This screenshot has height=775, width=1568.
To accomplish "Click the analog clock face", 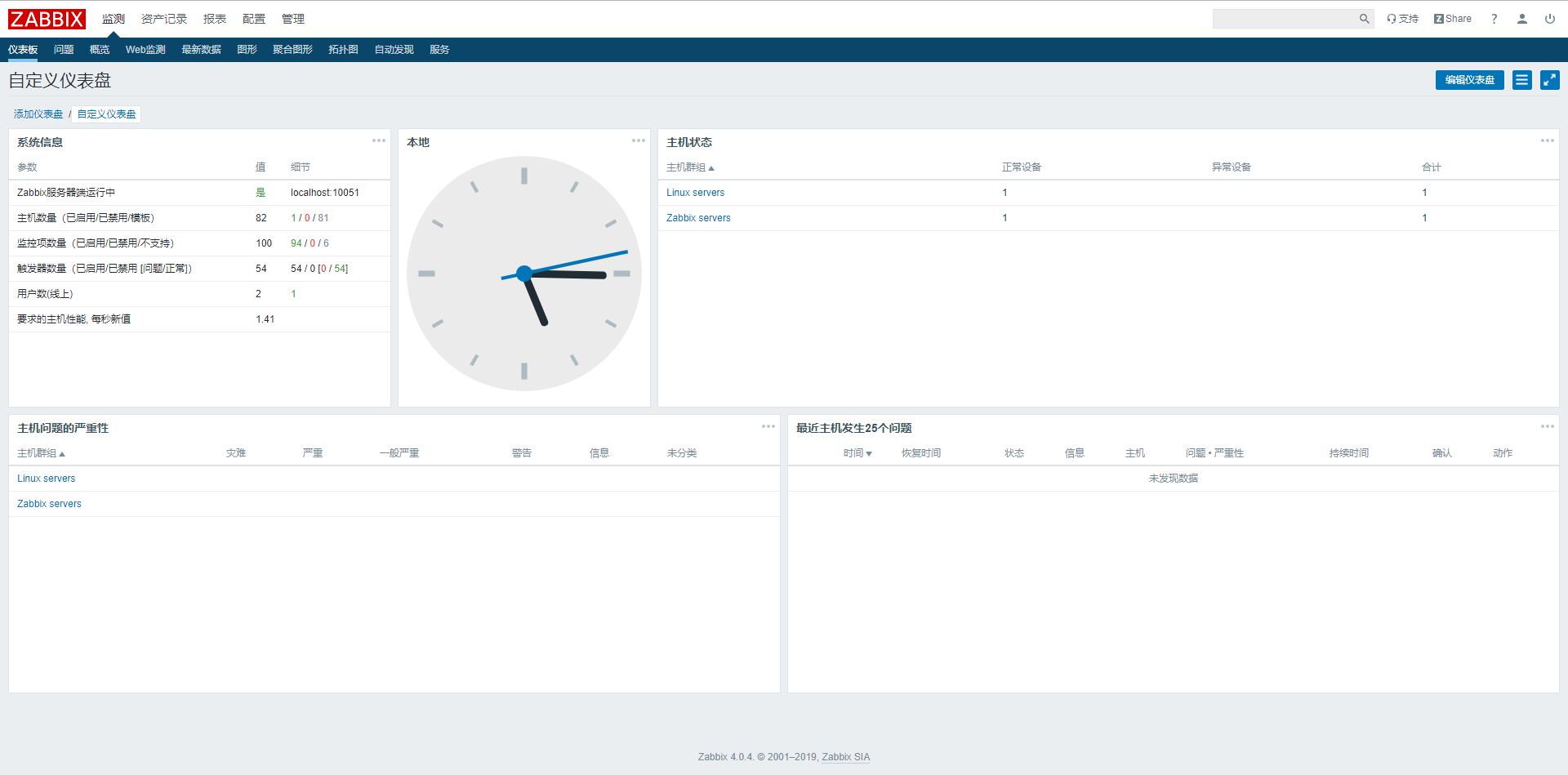I will 524,274.
